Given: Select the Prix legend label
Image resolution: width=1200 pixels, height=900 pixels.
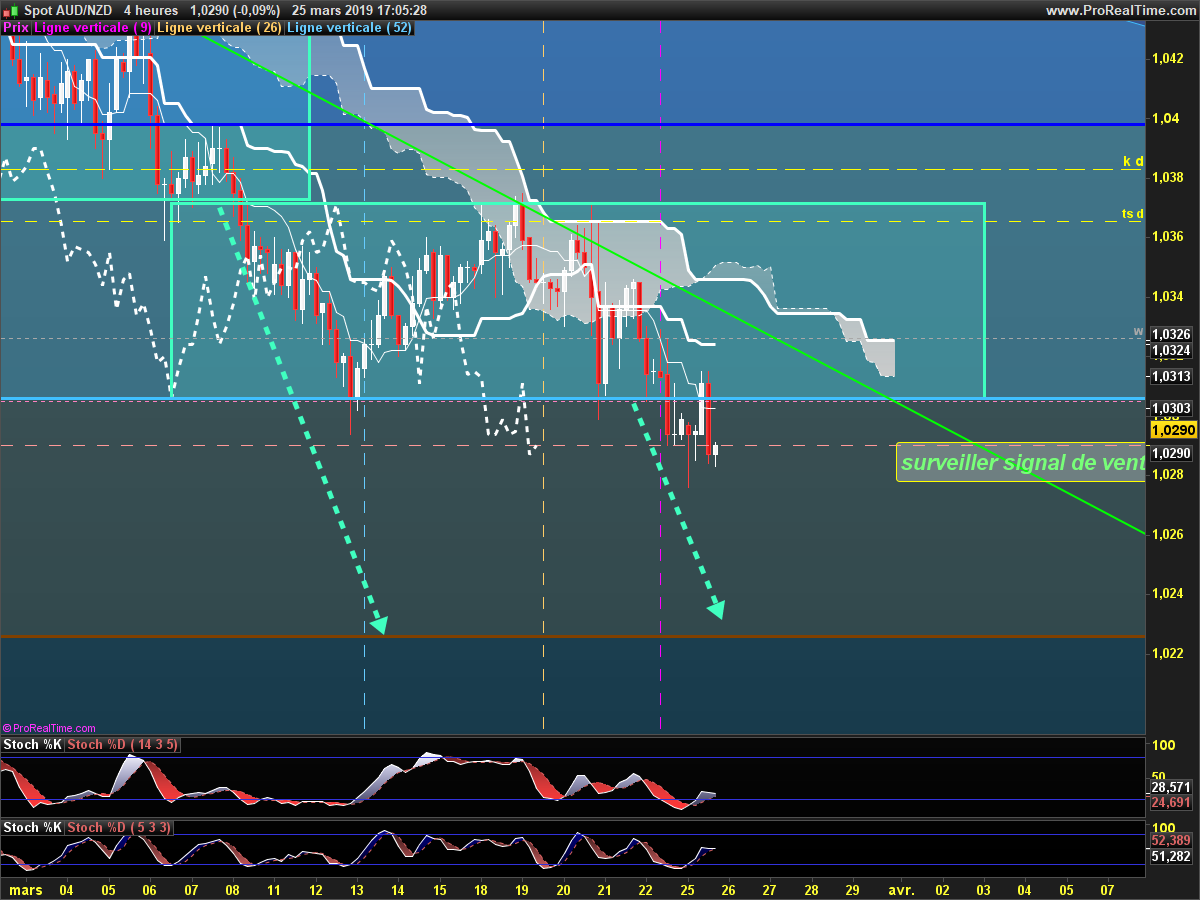Looking at the screenshot, I should [x=16, y=28].
